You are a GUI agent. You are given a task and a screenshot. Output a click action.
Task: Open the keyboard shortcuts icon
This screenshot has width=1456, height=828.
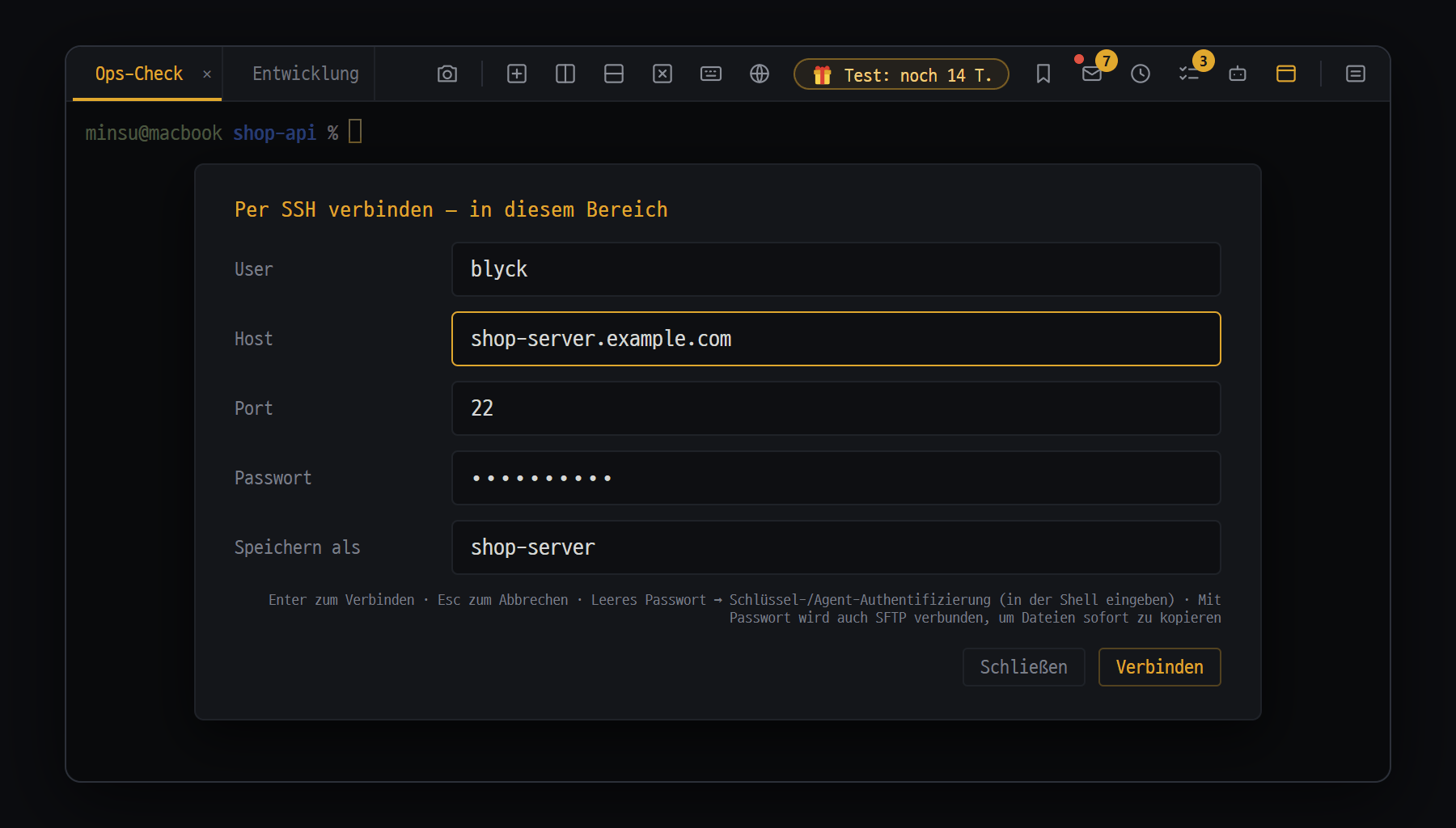pos(711,74)
